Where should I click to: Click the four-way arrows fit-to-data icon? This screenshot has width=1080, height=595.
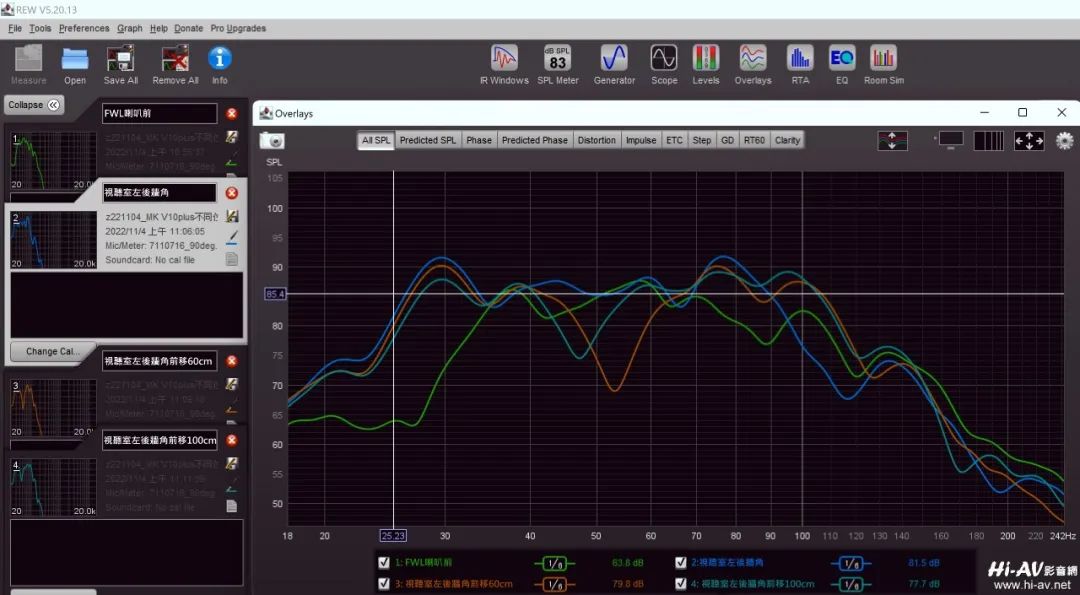pyautogui.click(x=1029, y=140)
